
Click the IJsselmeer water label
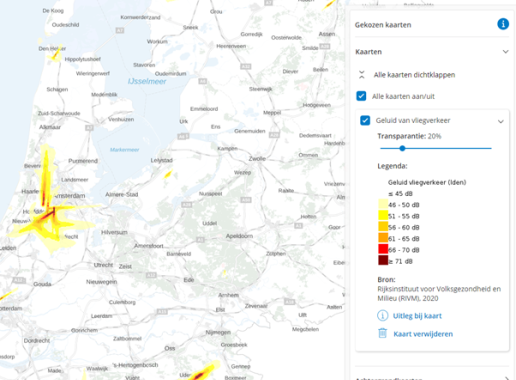coord(147,81)
